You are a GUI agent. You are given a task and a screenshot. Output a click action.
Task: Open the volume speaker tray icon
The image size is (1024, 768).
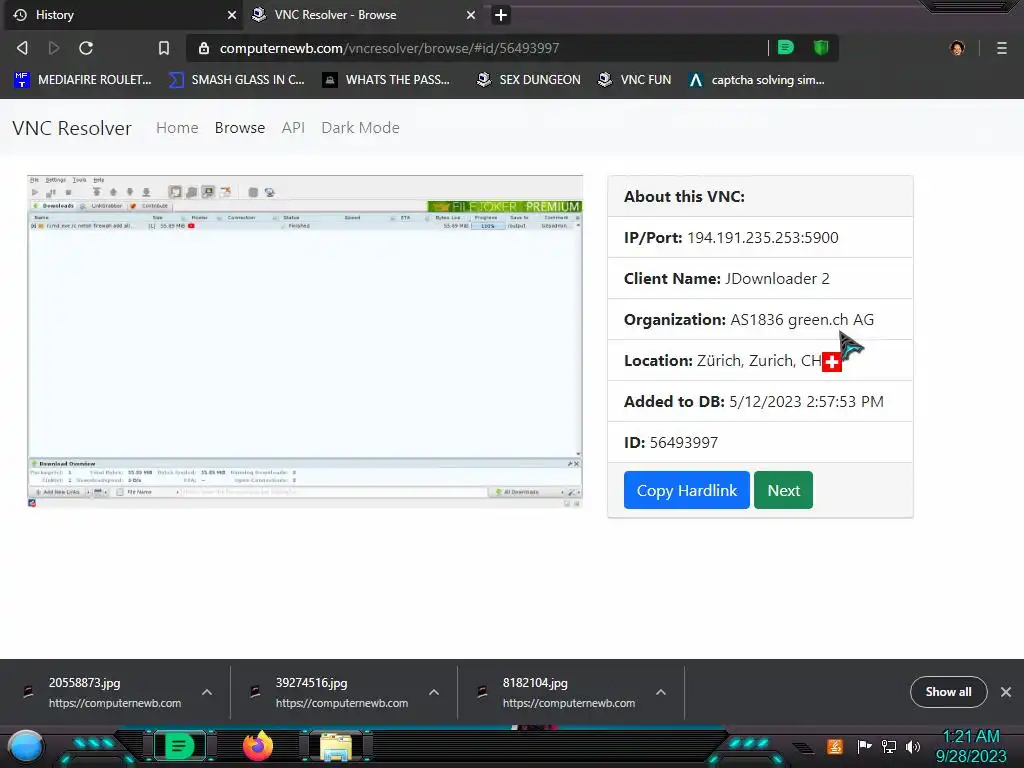(913, 746)
